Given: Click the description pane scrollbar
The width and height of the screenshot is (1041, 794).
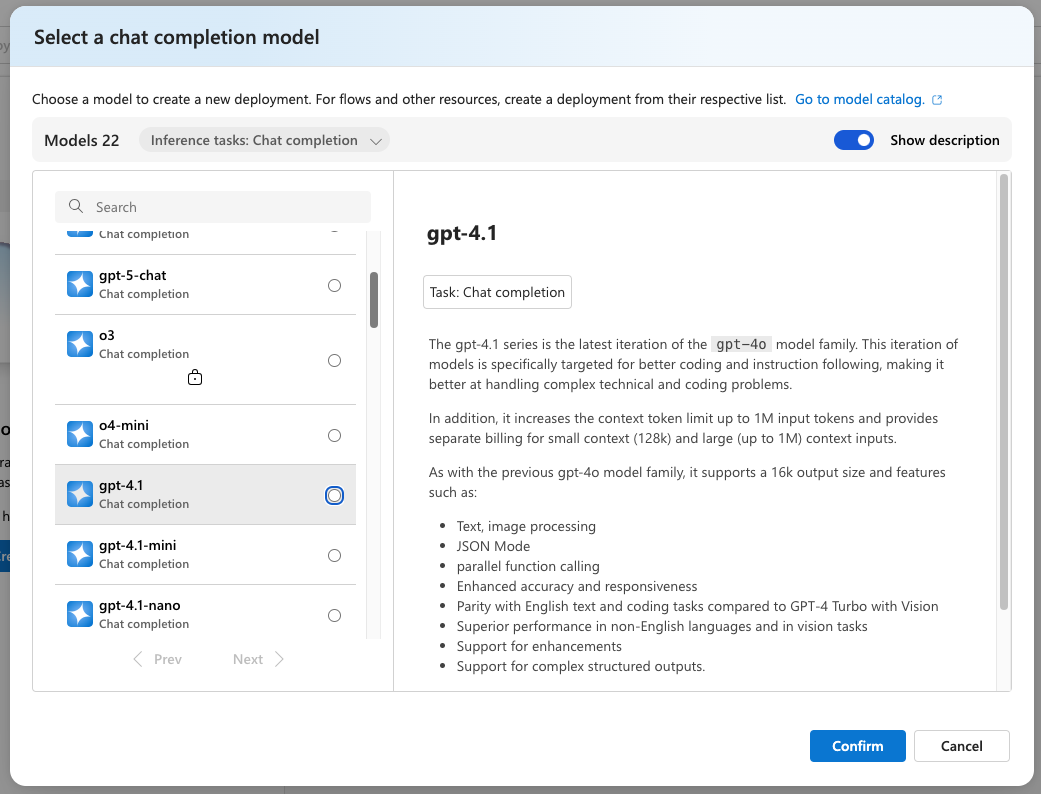Looking at the screenshot, I should click(1004, 392).
